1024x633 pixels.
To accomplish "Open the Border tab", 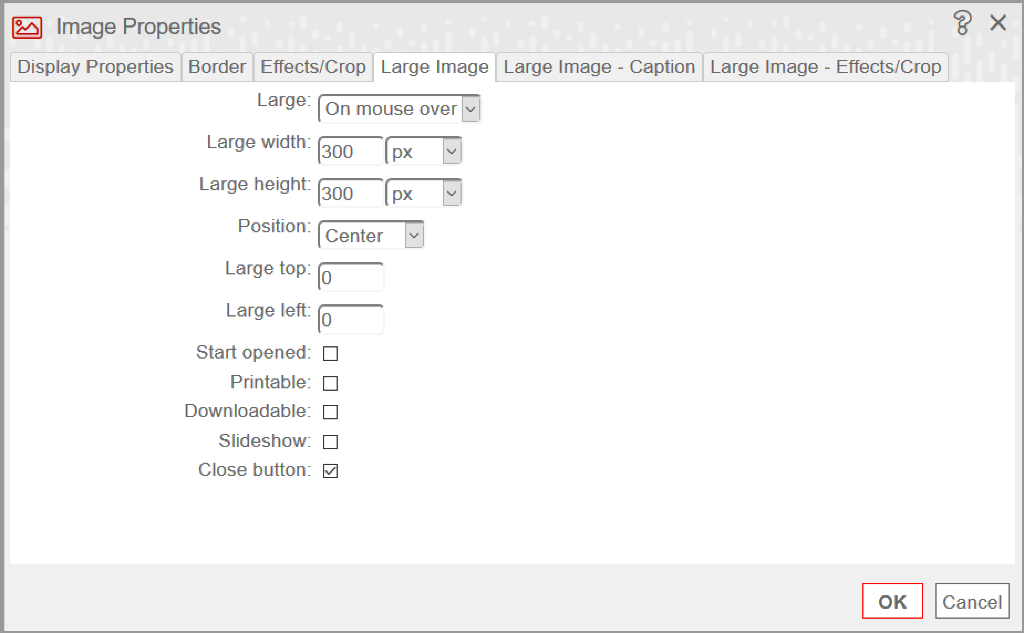I will pyautogui.click(x=217, y=67).
